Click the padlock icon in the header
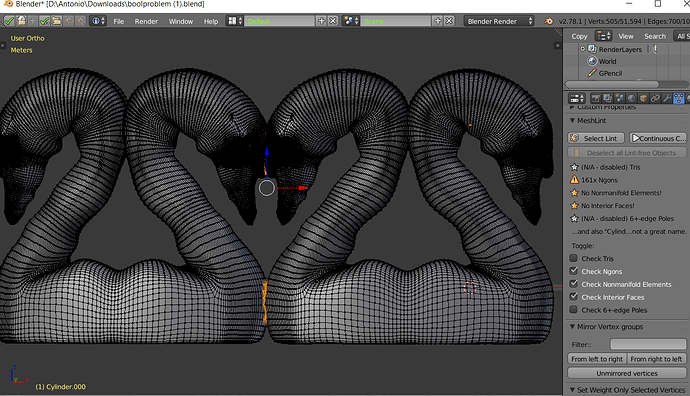 [21, 21]
